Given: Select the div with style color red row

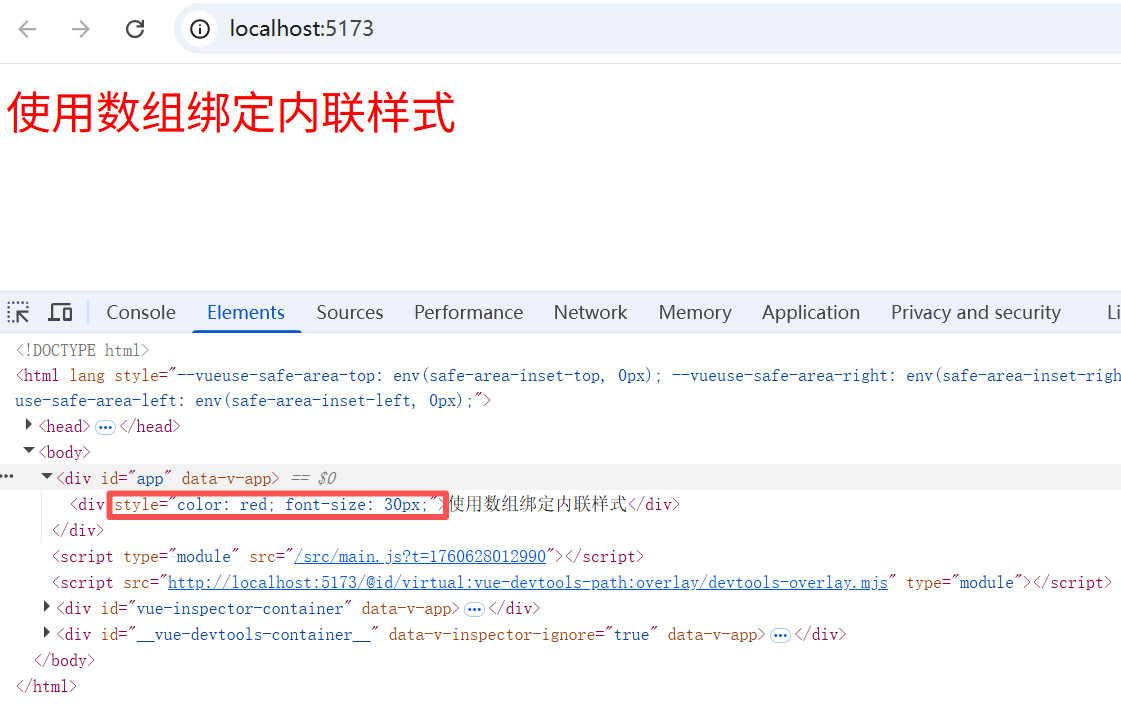Looking at the screenshot, I should pos(560,504).
